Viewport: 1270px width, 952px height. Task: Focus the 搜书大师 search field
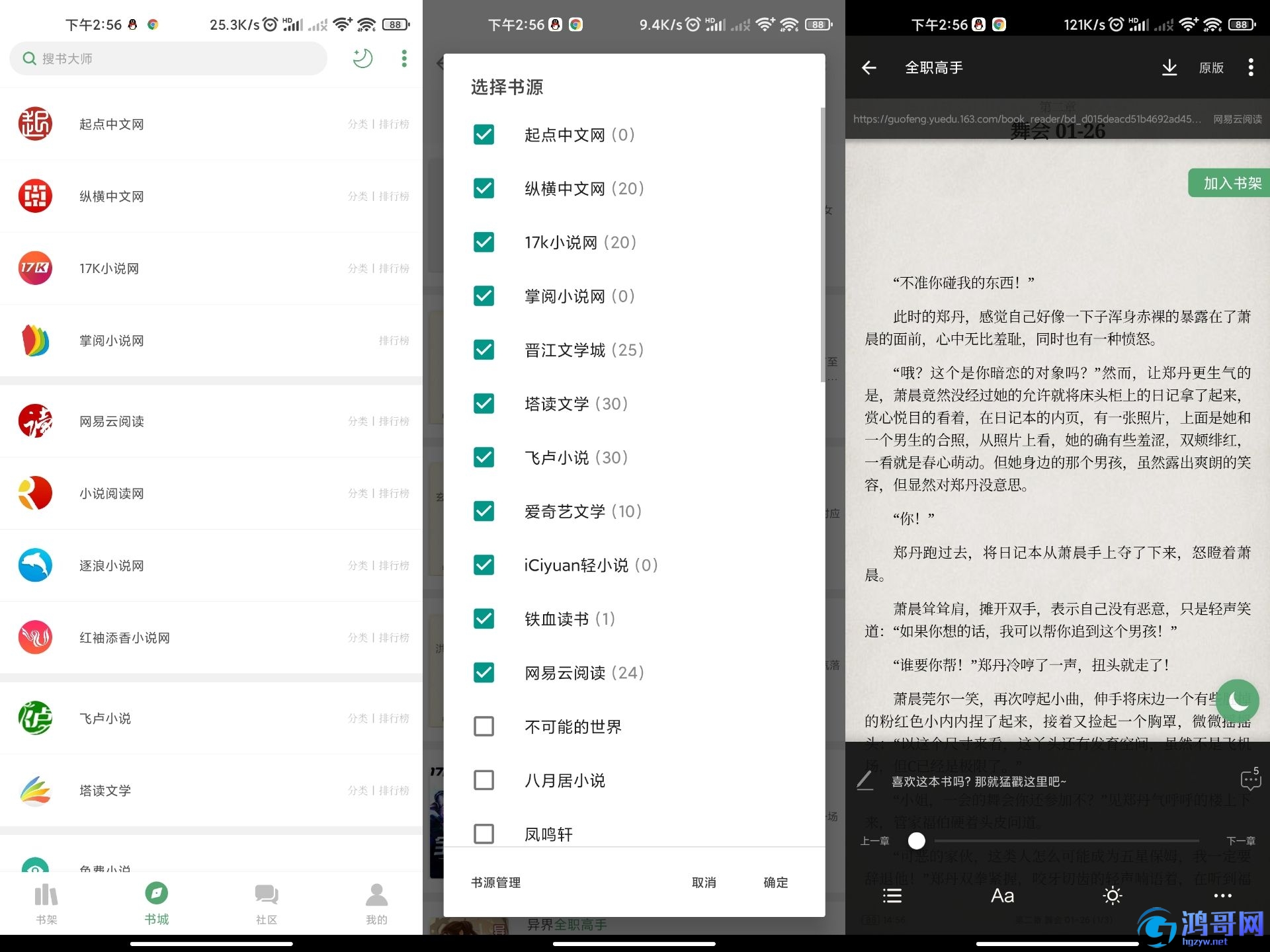point(168,58)
